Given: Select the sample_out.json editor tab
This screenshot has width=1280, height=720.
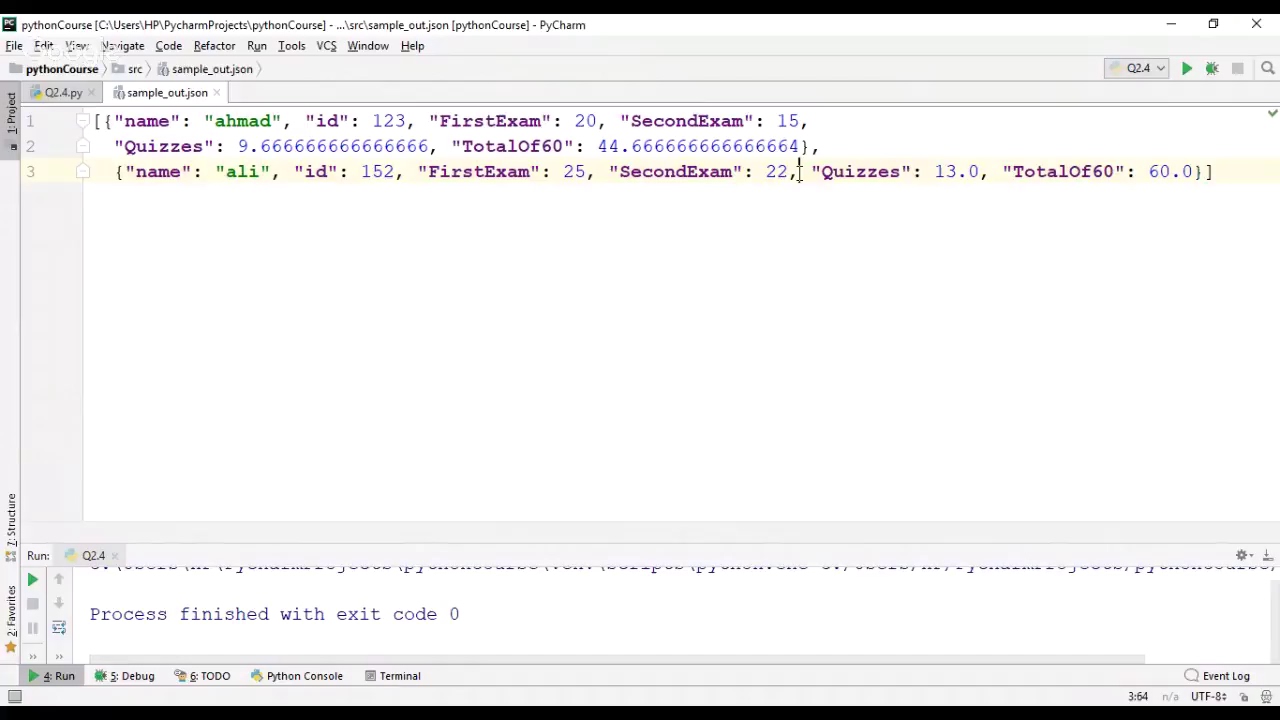Looking at the screenshot, I should pyautogui.click(x=166, y=92).
